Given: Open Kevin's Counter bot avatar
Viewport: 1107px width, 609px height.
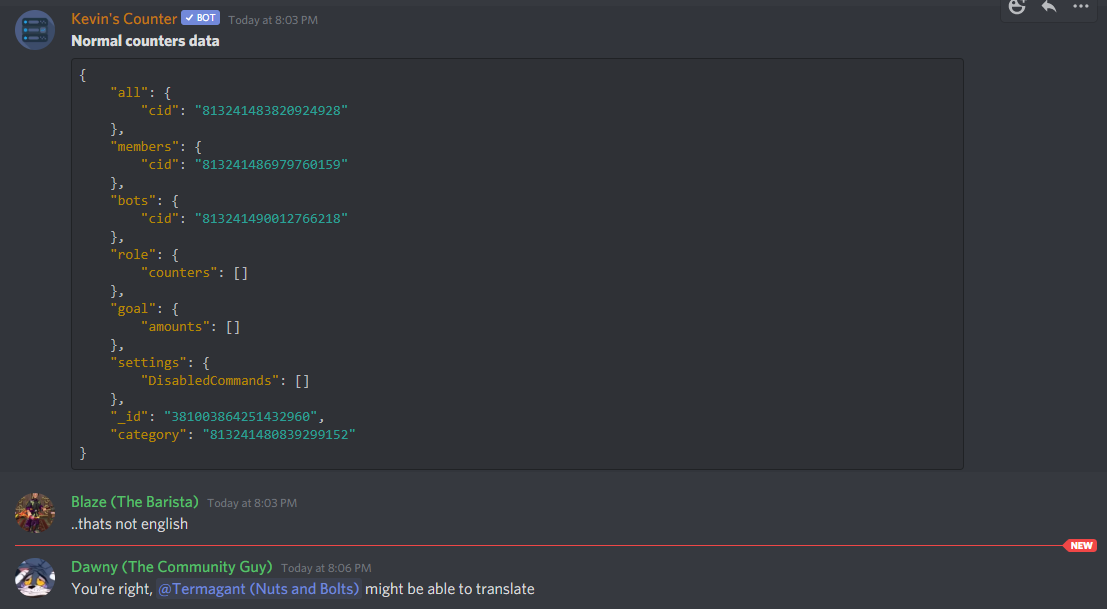Looking at the screenshot, I should [x=35, y=30].
